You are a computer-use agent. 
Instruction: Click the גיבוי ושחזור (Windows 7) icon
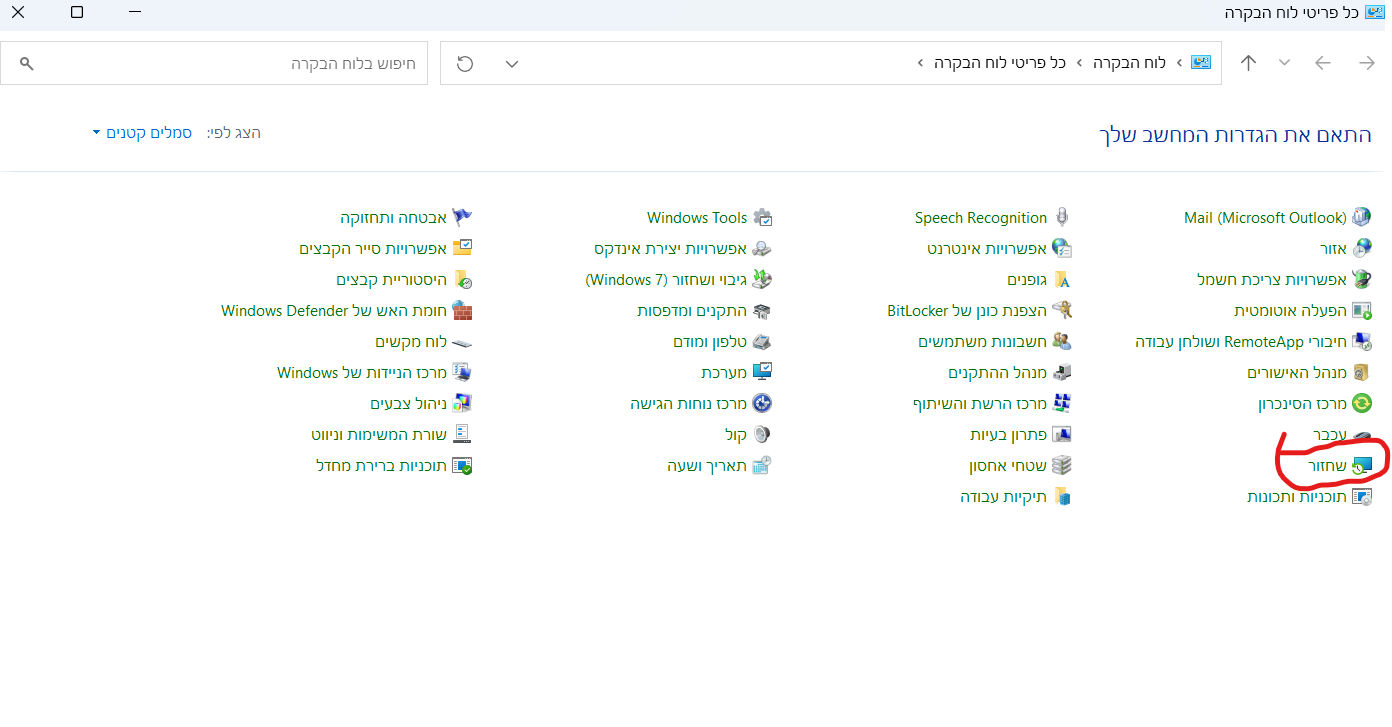click(763, 280)
